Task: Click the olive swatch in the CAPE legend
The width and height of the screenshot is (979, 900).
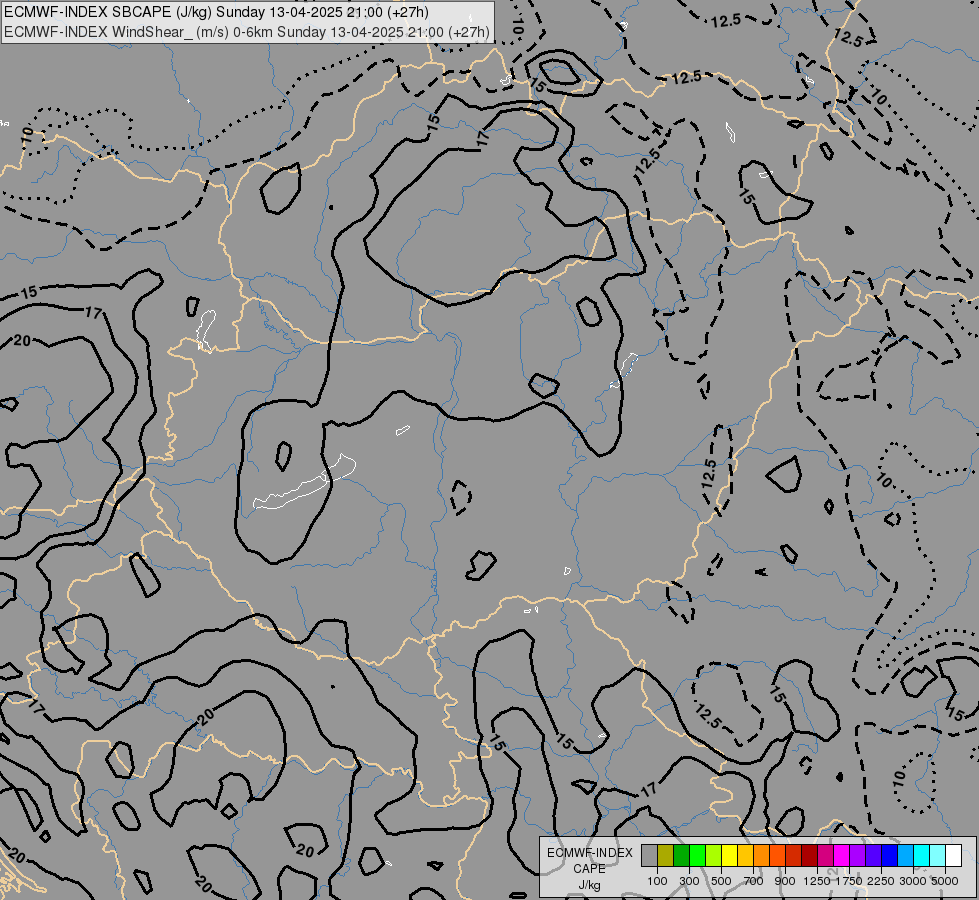Action: pos(666,855)
